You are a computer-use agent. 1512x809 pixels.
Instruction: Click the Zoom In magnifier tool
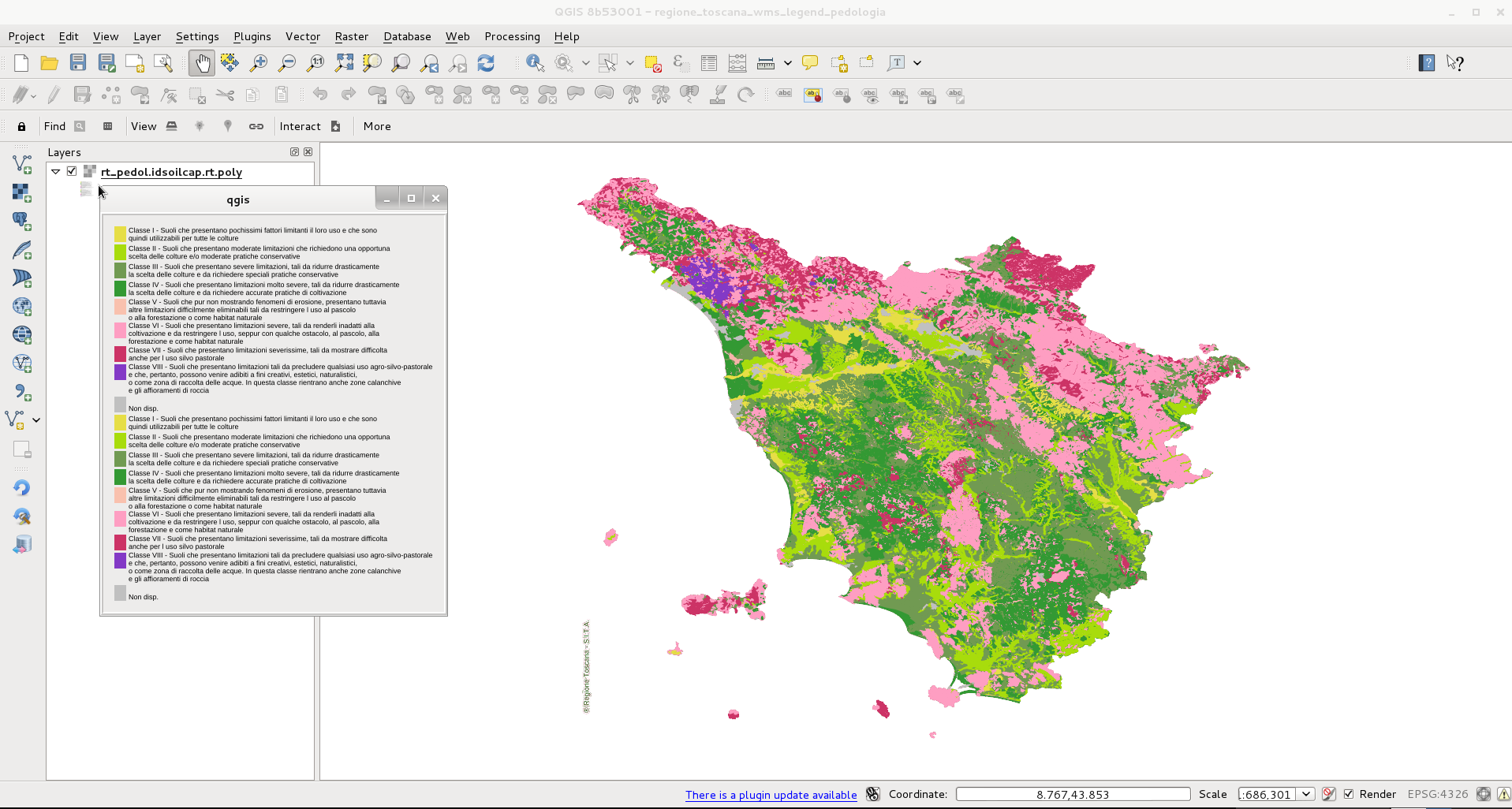[258, 63]
